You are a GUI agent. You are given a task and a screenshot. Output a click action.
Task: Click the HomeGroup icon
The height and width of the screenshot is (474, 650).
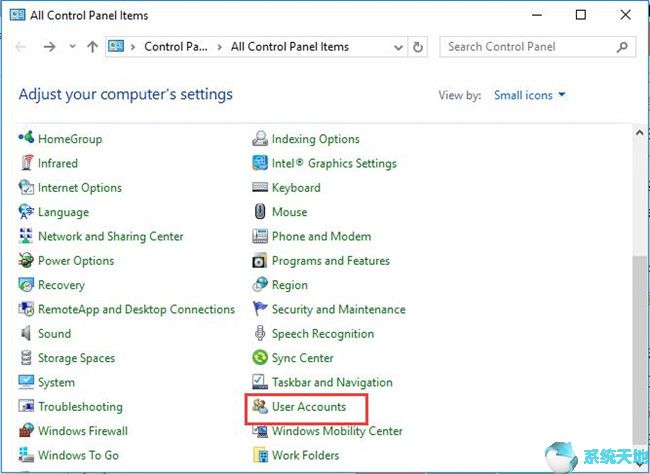(x=26, y=137)
